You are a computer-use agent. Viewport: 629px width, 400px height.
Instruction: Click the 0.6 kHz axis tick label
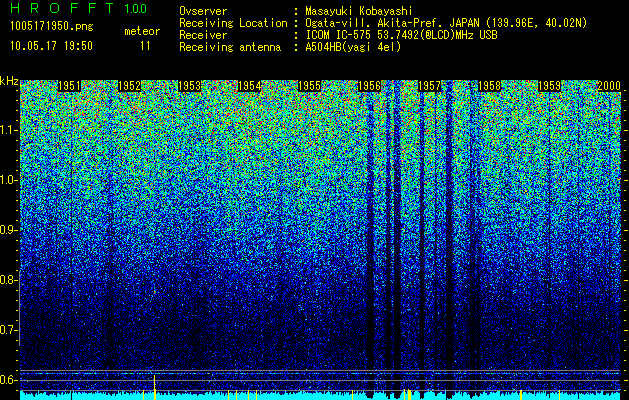(9, 380)
